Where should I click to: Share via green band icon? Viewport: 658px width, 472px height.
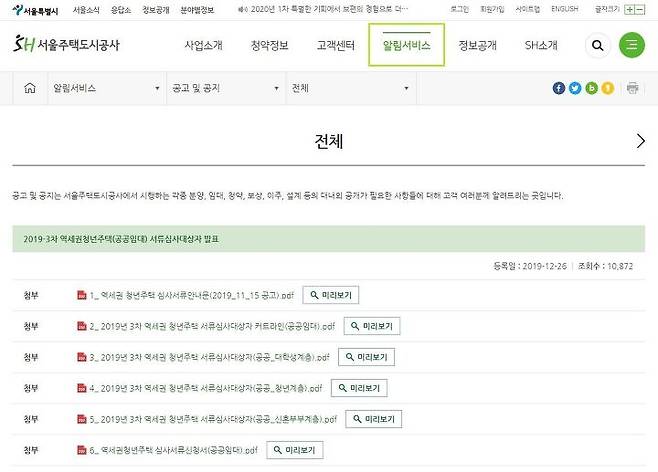tap(591, 88)
